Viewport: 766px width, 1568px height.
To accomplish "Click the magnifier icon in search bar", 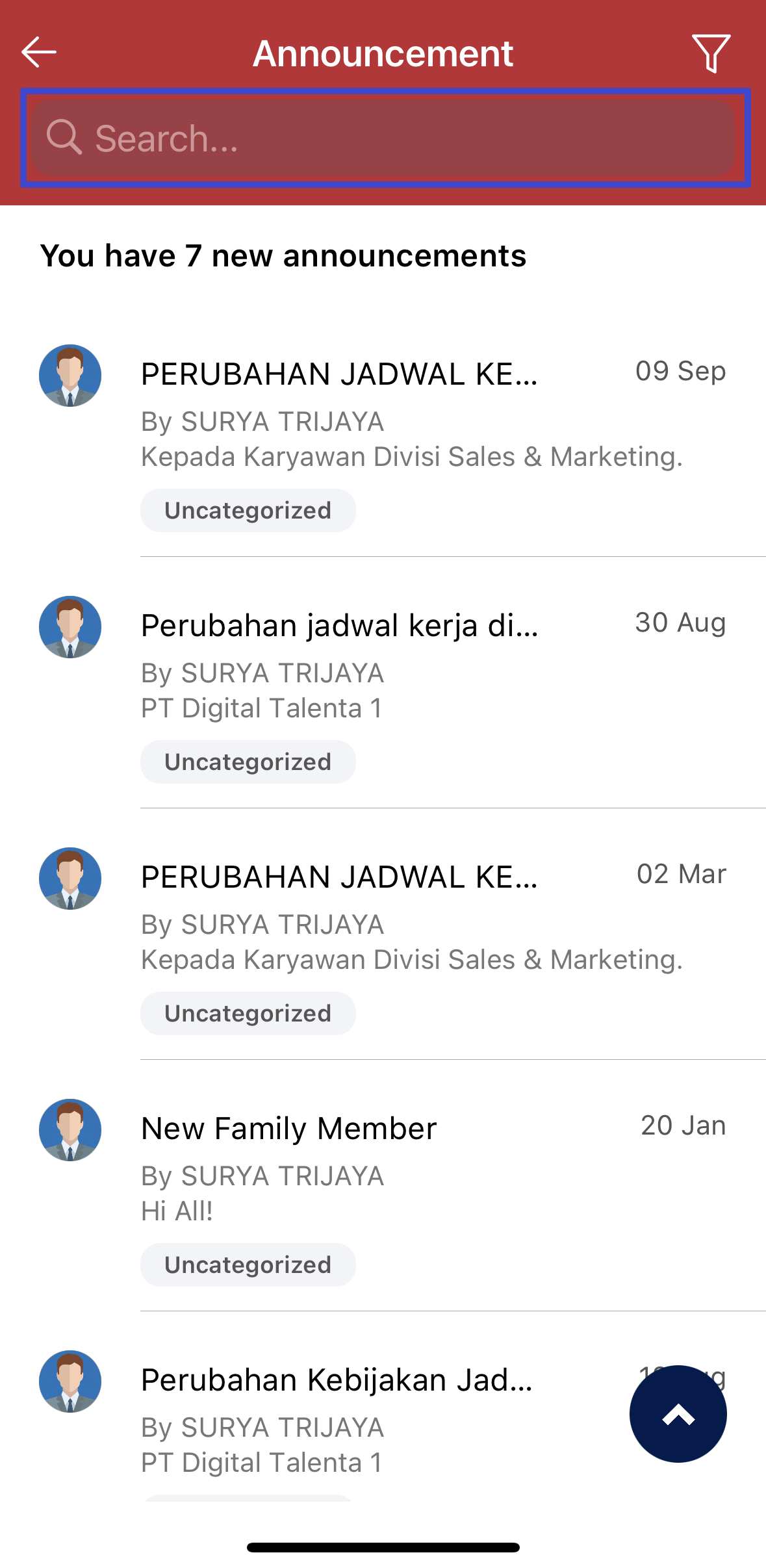I will (64, 137).
